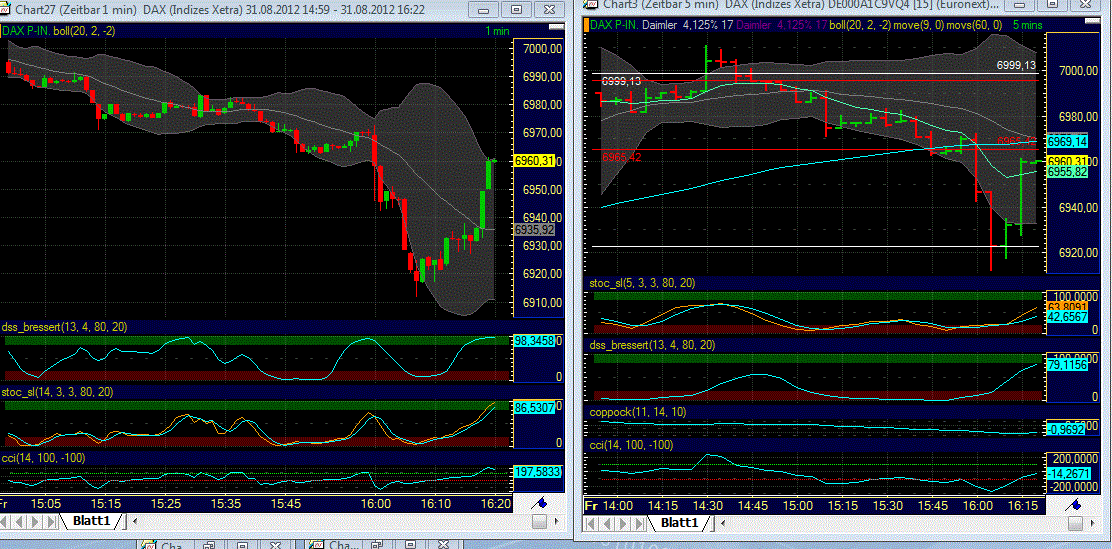Maximize the first minimized chart window
Screen dimensions: 1112x549
(x=243, y=545)
